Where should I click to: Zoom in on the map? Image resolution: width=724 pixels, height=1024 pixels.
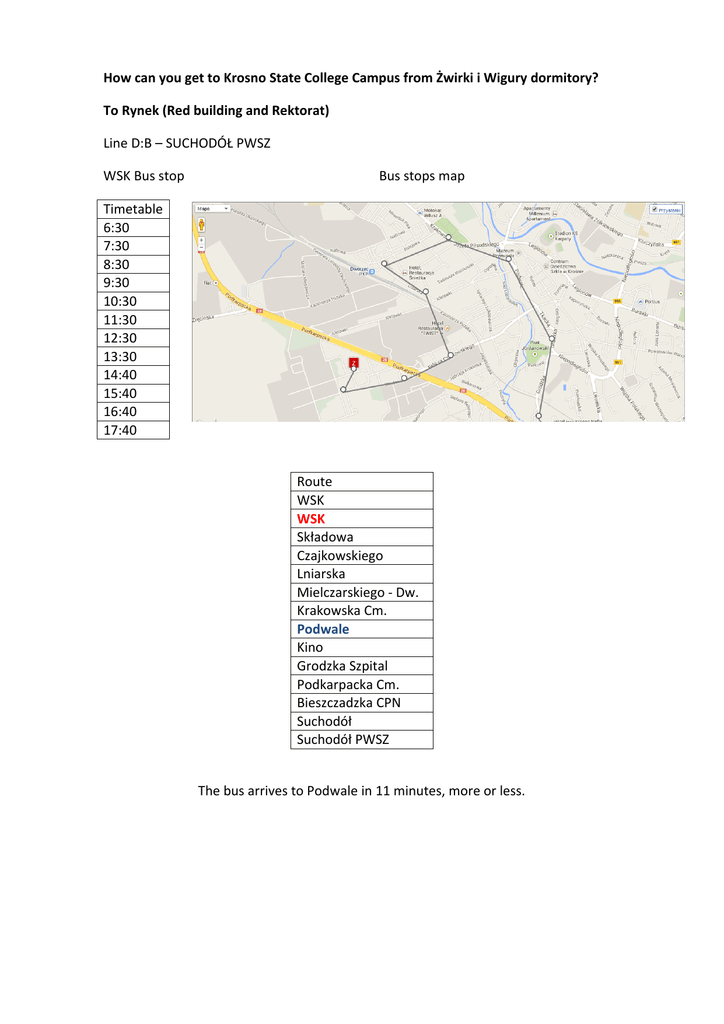pyautogui.click(x=202, y=240)
